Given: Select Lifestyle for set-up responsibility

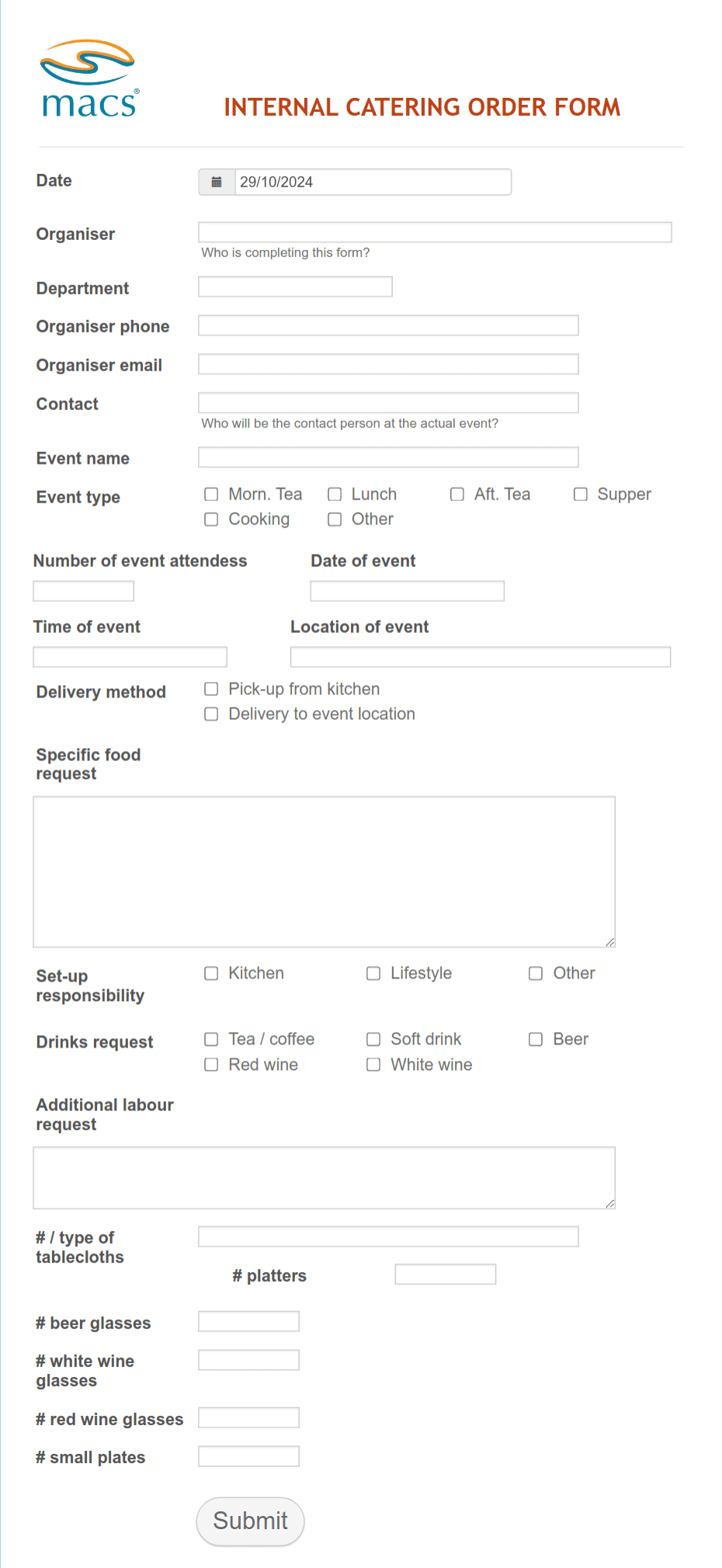Looking at the screenshot, I should coord(373,973).
